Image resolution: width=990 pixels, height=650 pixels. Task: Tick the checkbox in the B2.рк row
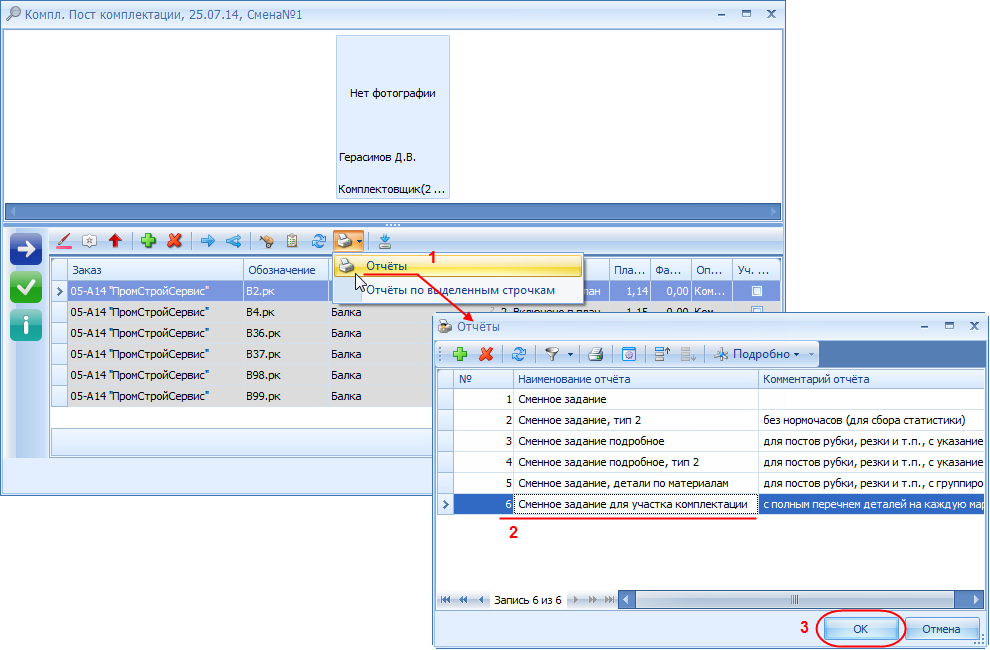click(x=757, y=291)
